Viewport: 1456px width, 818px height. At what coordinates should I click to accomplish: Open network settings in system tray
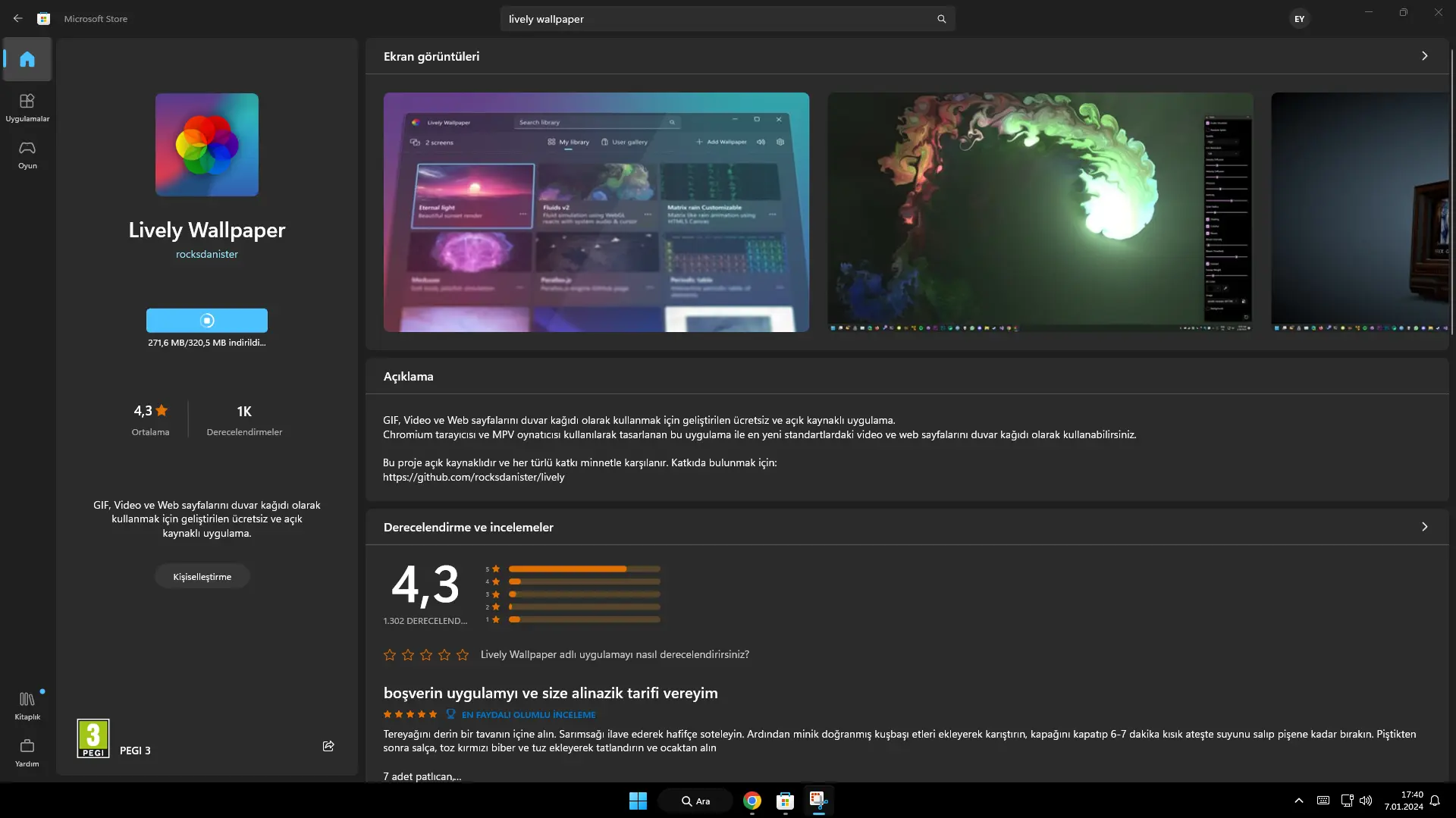point(1347,801)
